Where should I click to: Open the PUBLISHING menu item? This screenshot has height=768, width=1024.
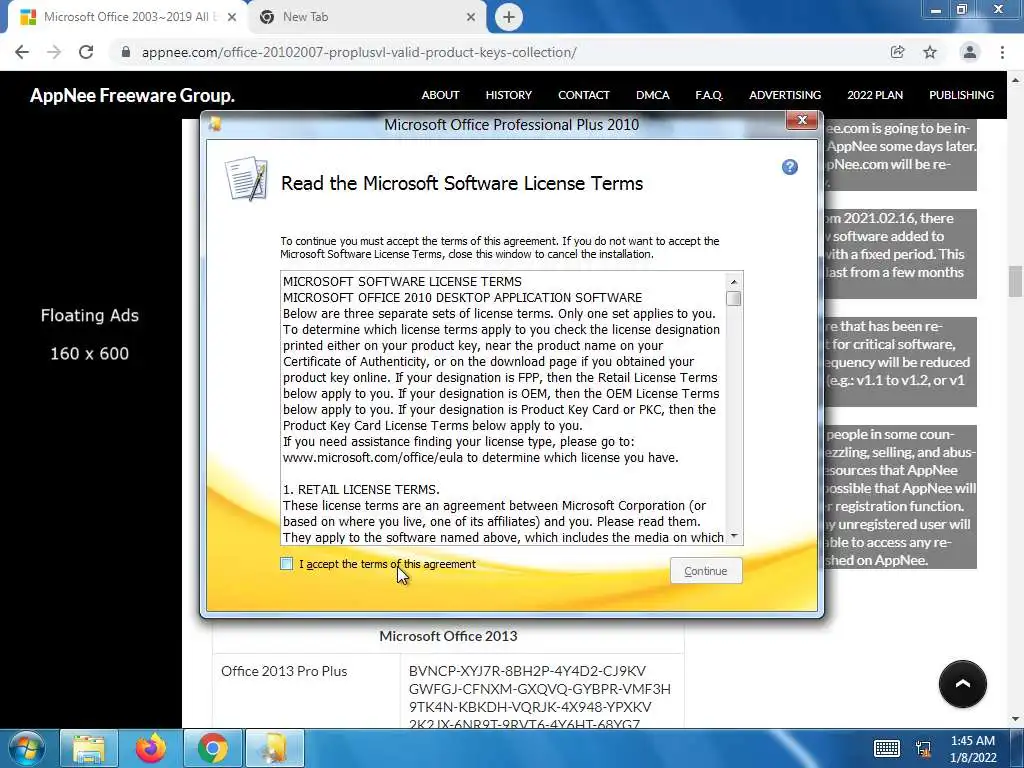pyautogui.click(x=961, y=95)
